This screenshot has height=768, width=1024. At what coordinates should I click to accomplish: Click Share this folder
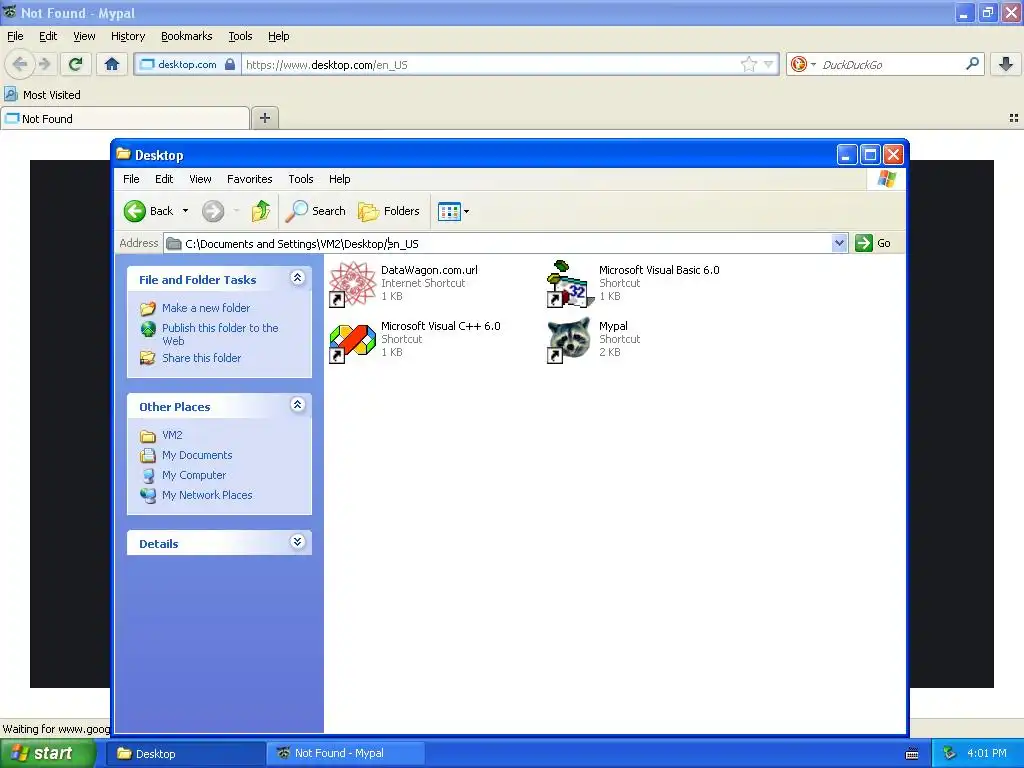coord(201,358)
